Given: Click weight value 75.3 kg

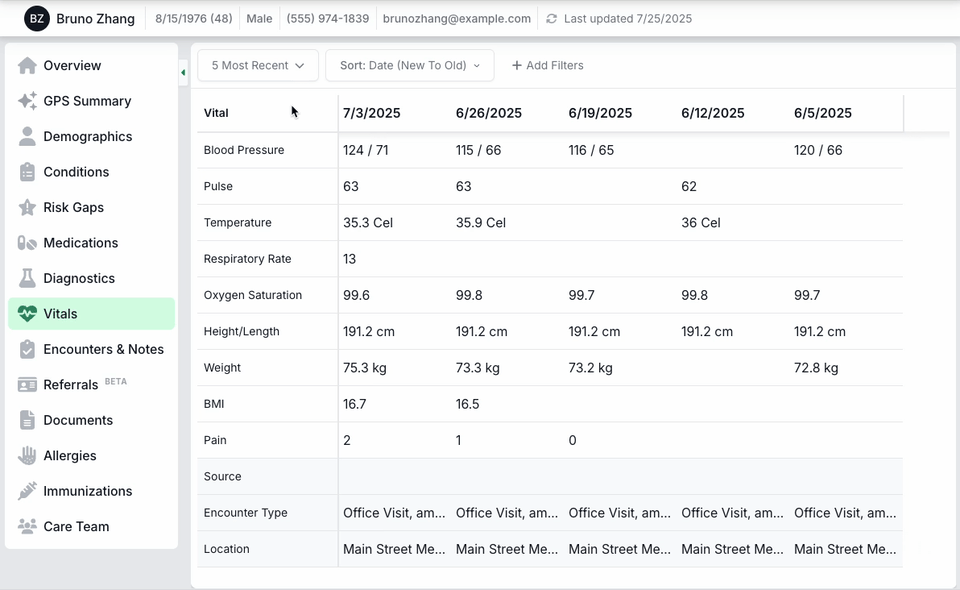Looking at the screenshot, I should point(365,368).
